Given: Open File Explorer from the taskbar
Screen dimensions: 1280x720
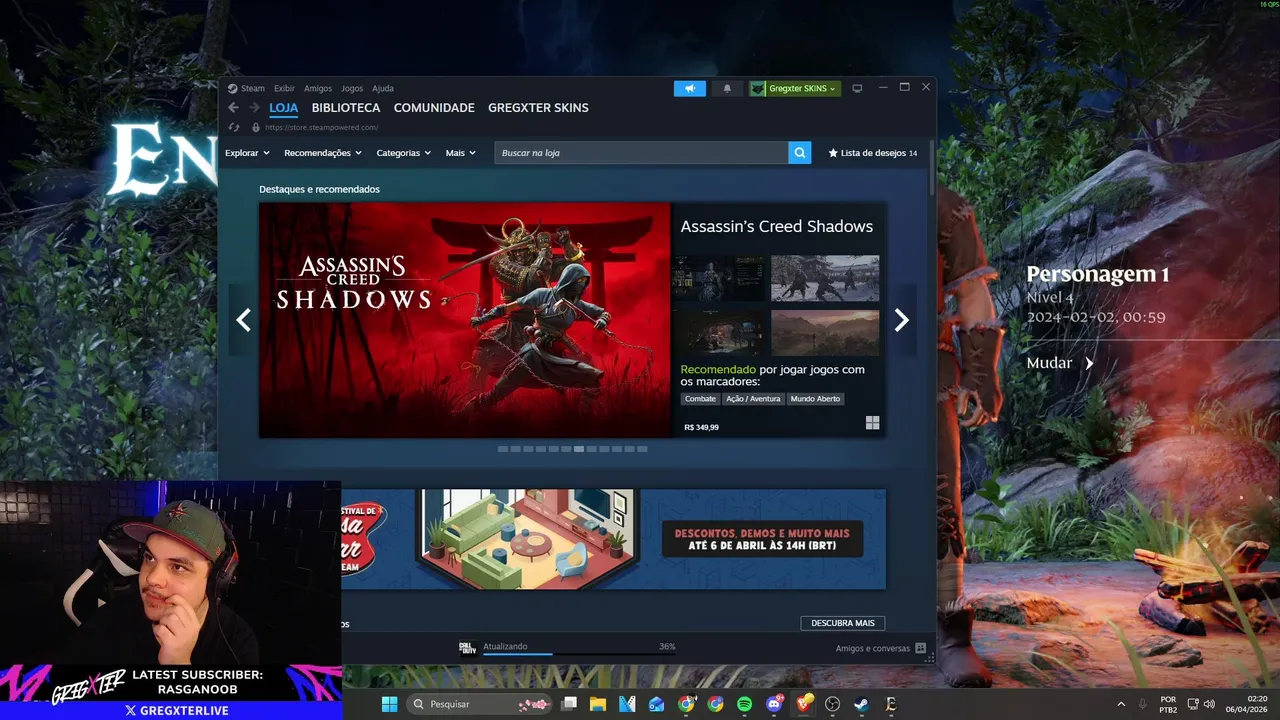Looking at the screenshot, I should 598,704.
